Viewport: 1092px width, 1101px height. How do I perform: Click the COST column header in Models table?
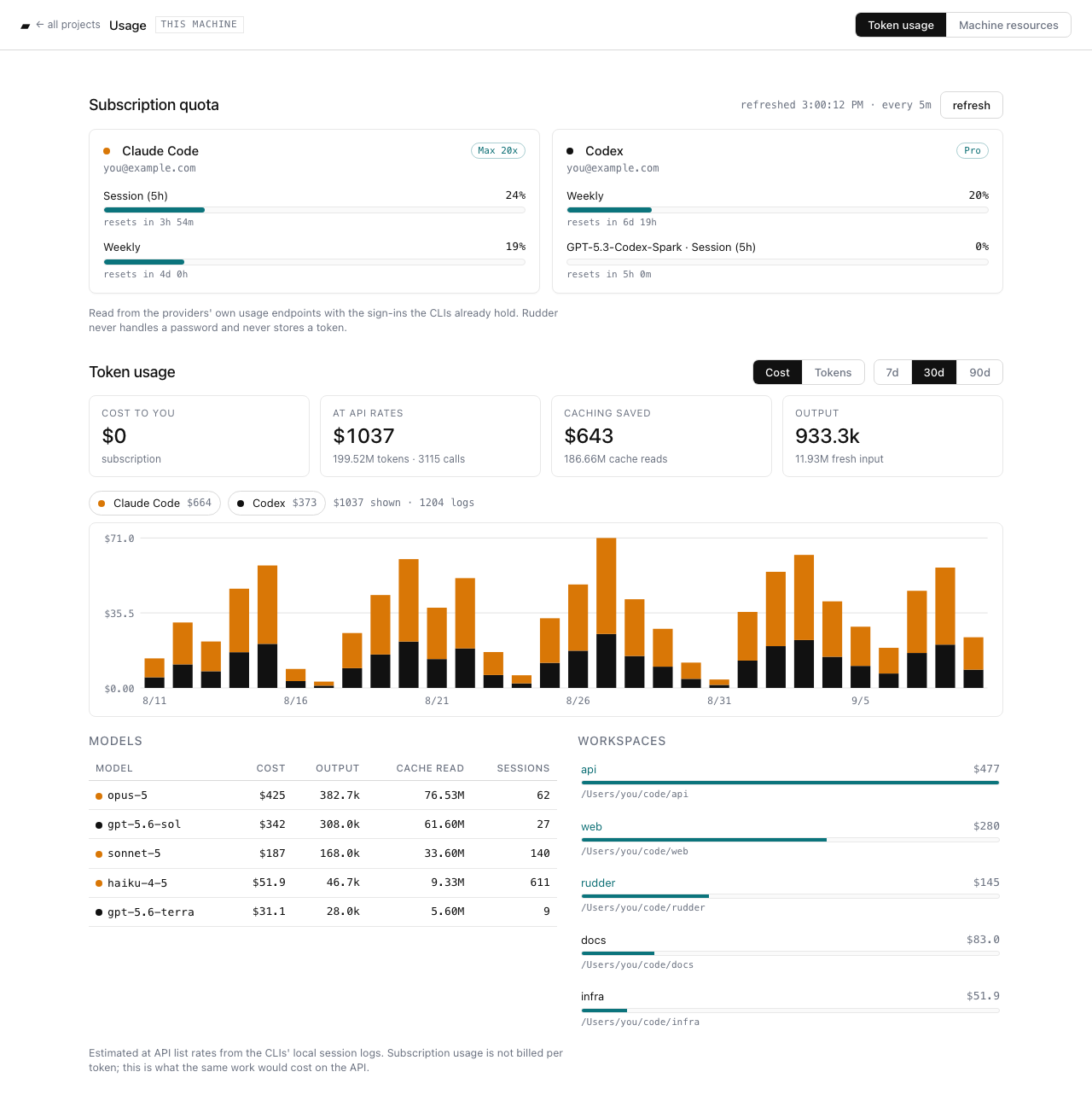point(271,768)
